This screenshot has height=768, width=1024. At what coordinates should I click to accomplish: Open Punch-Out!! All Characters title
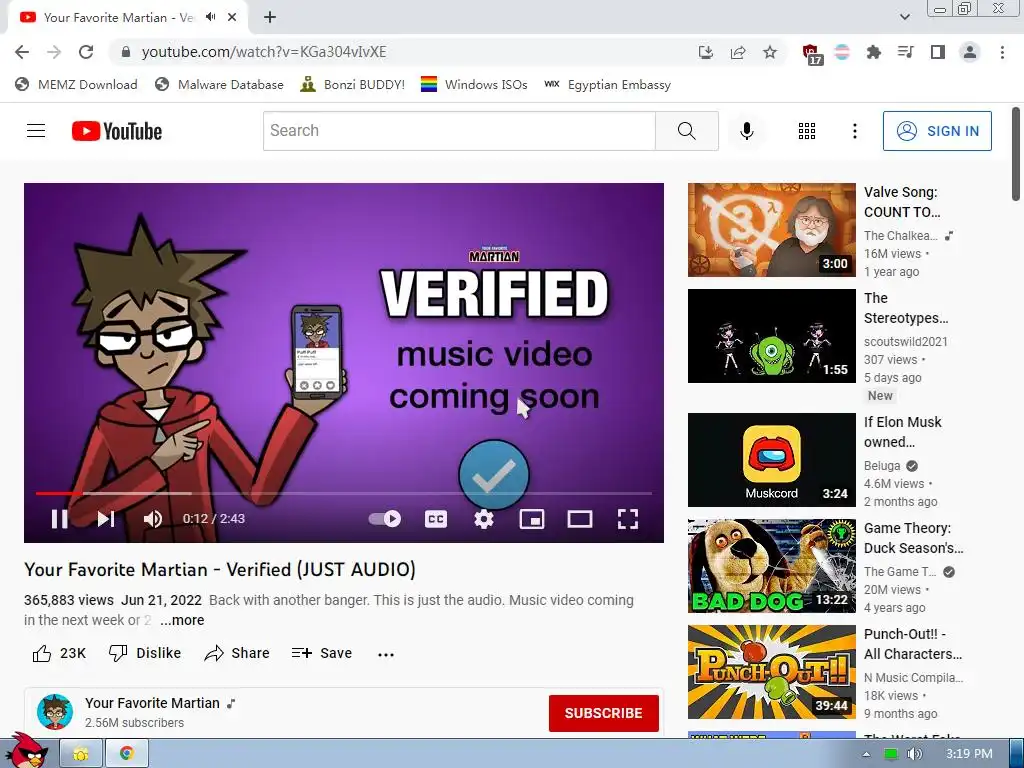tap(912, 644)
